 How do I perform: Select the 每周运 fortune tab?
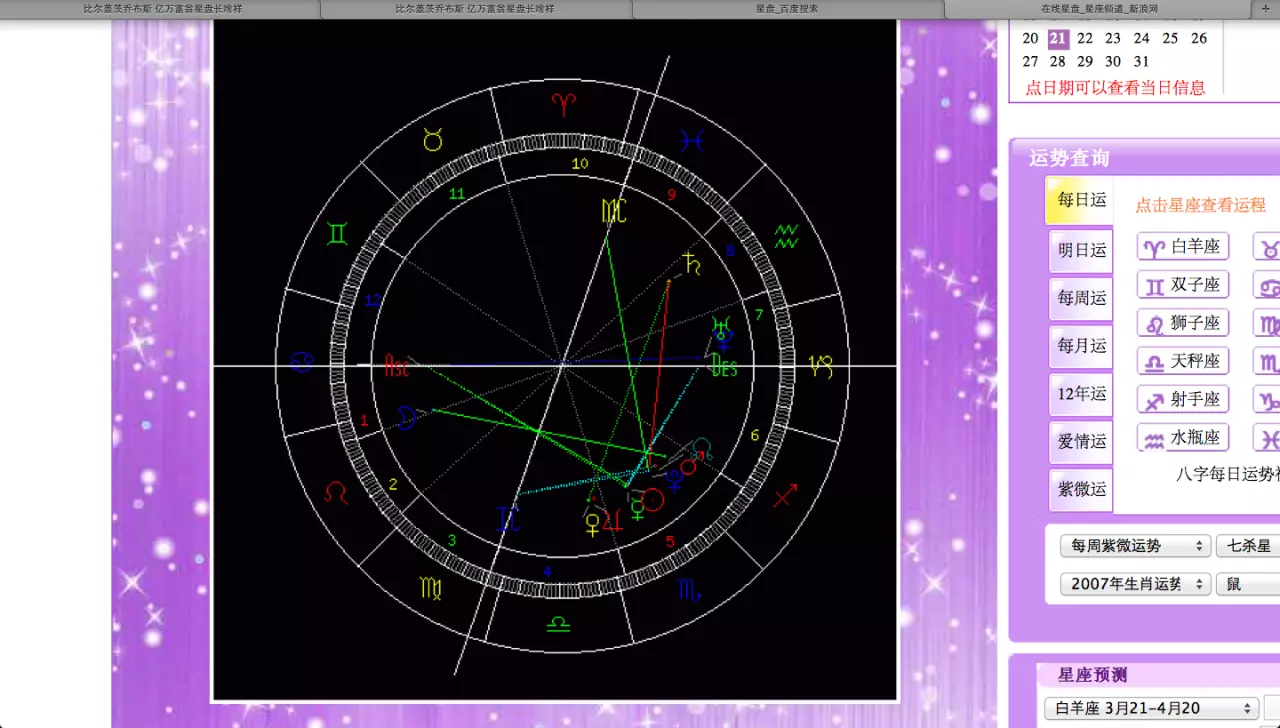click(1081, 298)
